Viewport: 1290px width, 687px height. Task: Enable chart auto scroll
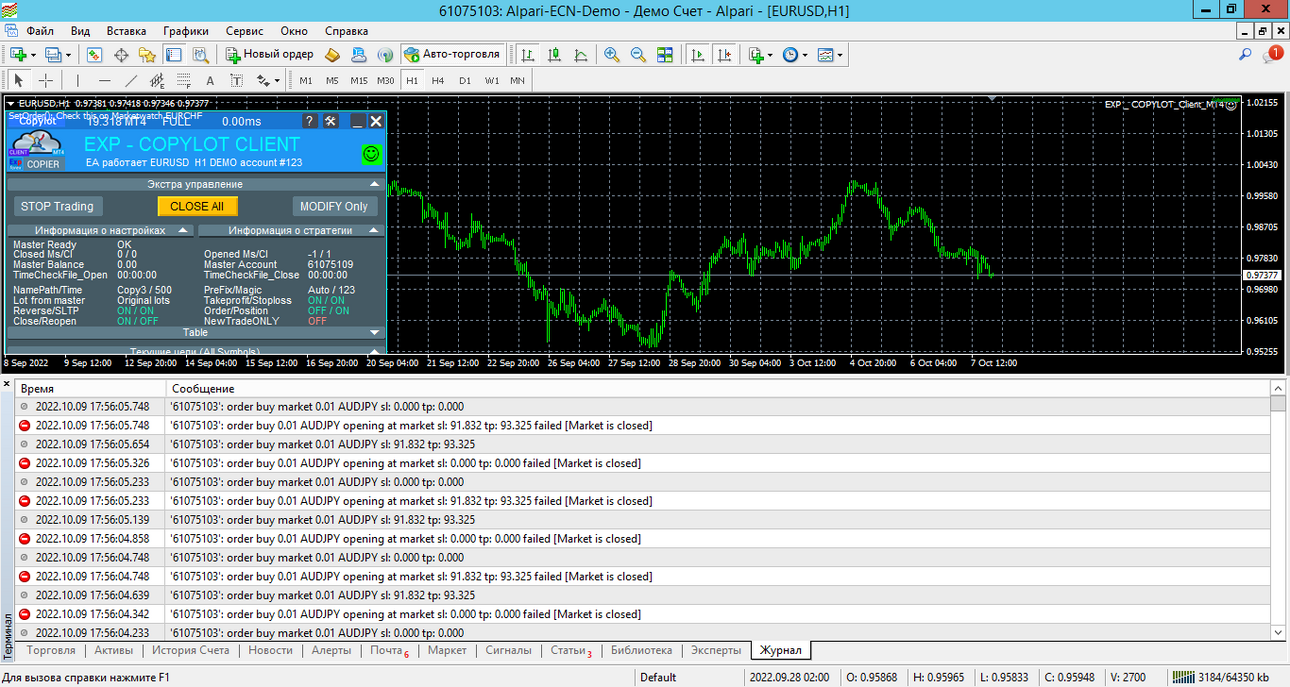pyautogui.click(x=698, y=54)
